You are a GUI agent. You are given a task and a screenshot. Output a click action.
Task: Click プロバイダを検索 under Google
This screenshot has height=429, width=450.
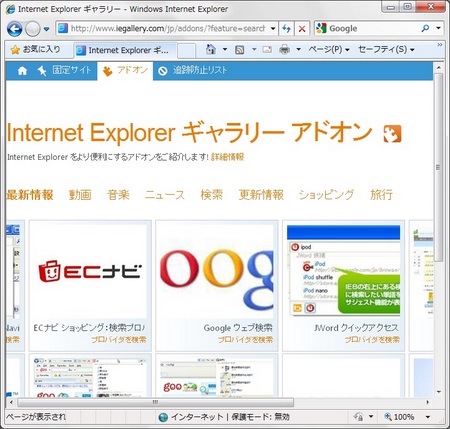(x=245, y=340)
